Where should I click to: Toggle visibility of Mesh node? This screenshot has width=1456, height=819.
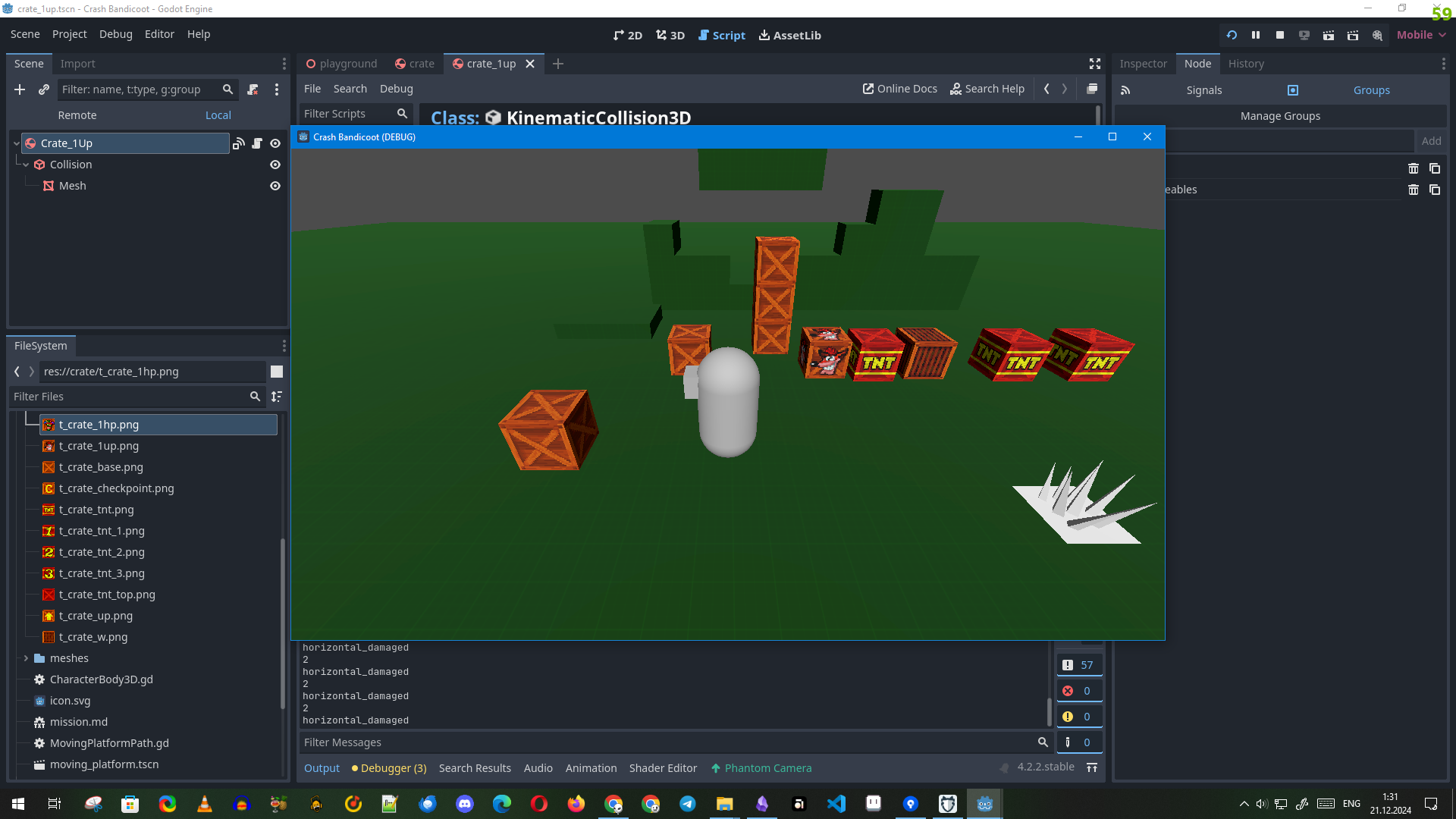pos(275,186)
